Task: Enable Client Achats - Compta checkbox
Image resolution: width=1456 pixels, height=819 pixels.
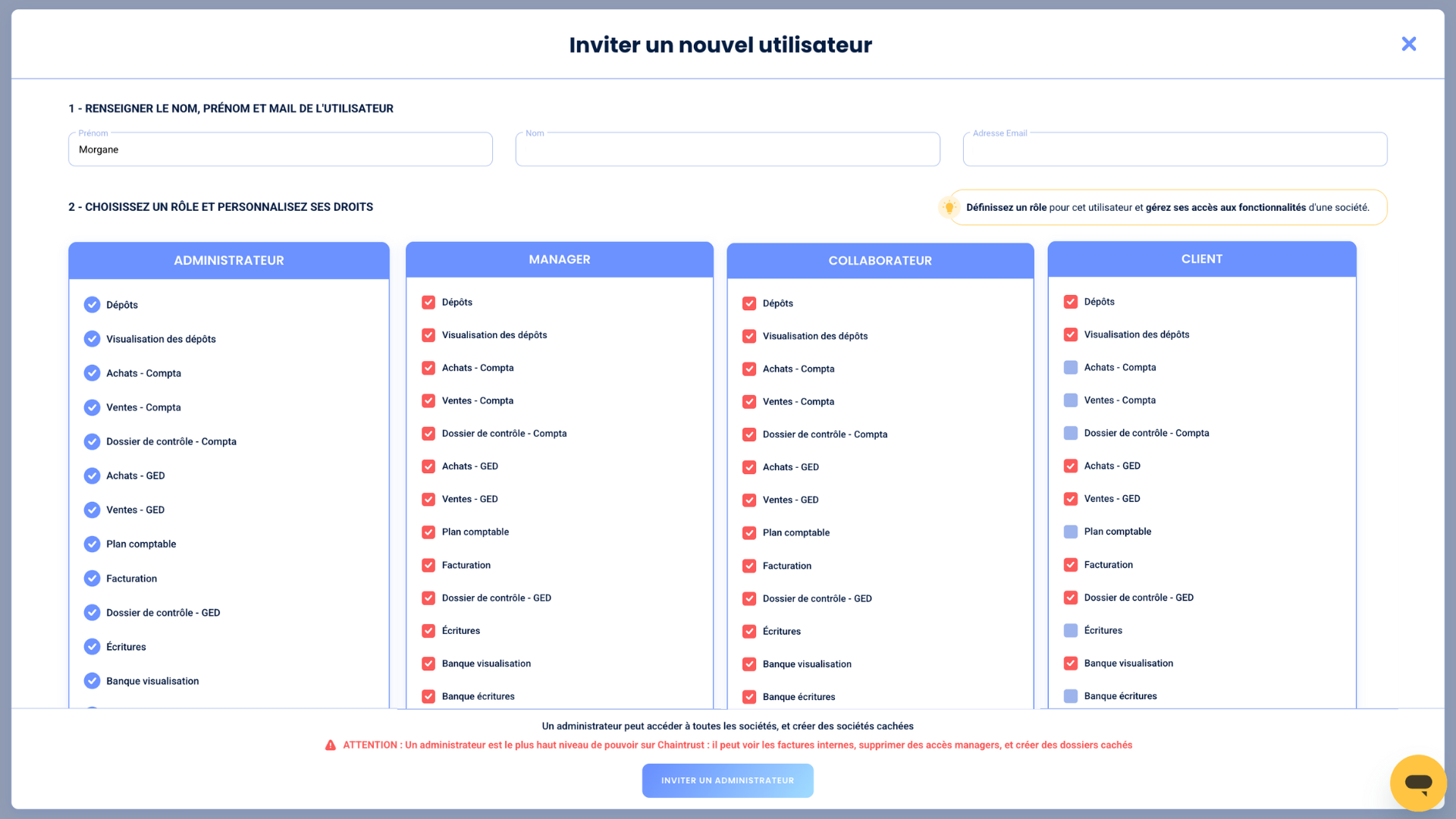Action: [x=1071, y=367]
